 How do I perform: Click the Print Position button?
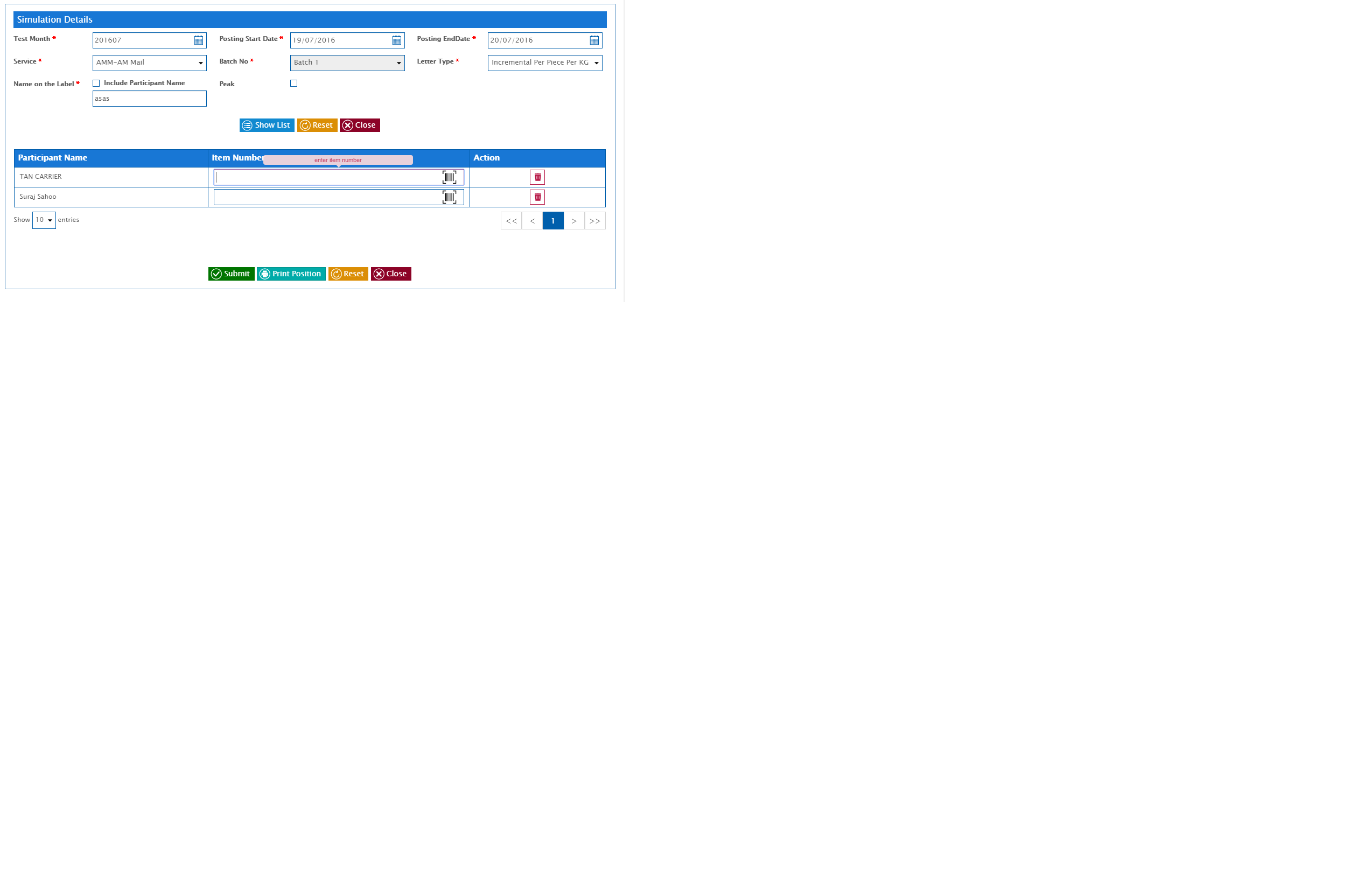(x=291, y=274)
